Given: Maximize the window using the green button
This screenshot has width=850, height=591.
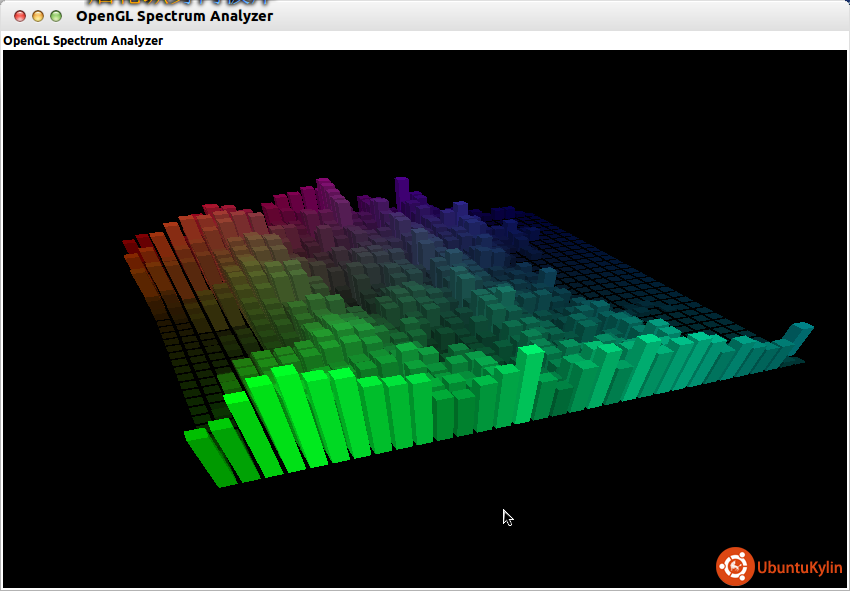Looking at the screenshot, I should 56,16.
